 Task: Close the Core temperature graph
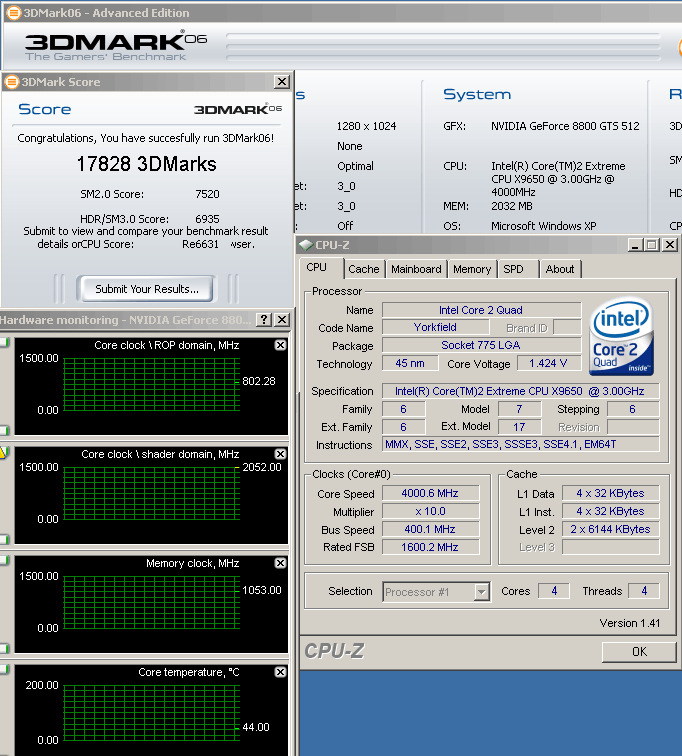280,672
